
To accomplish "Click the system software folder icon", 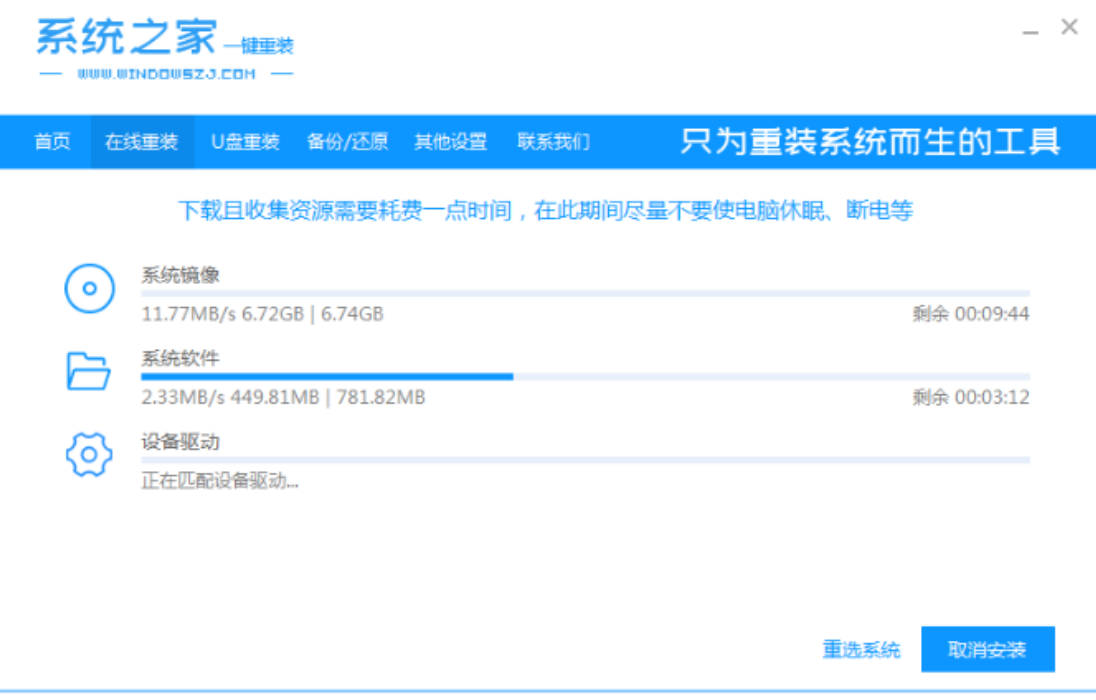I will point(88,371).
